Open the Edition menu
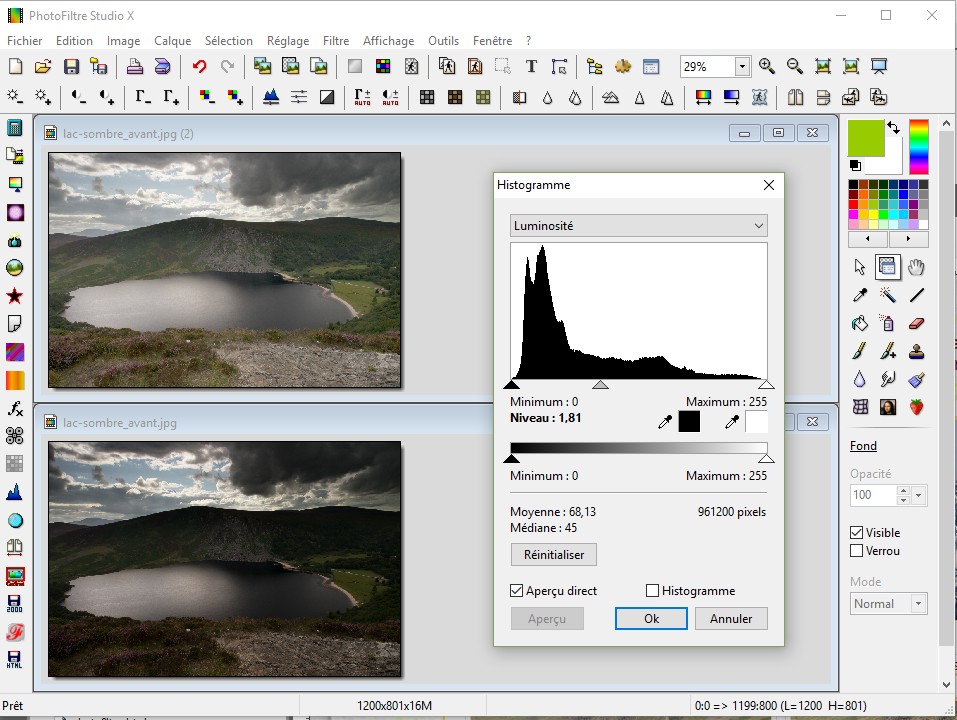The height and width of the screenshot is (720, 957). (74, 41)
